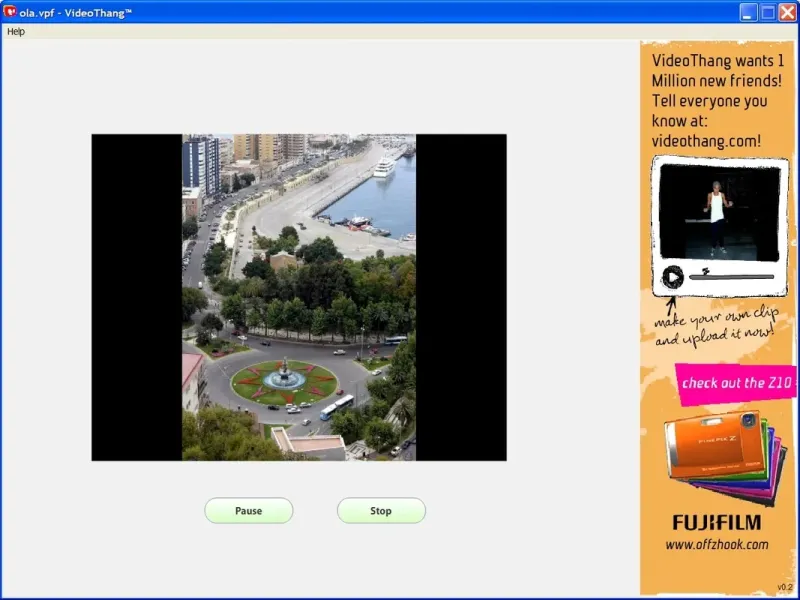The height and width of the screenshot is (600, 800).
Task: Click the 'check out the Z10' banner
Action: 736,383
